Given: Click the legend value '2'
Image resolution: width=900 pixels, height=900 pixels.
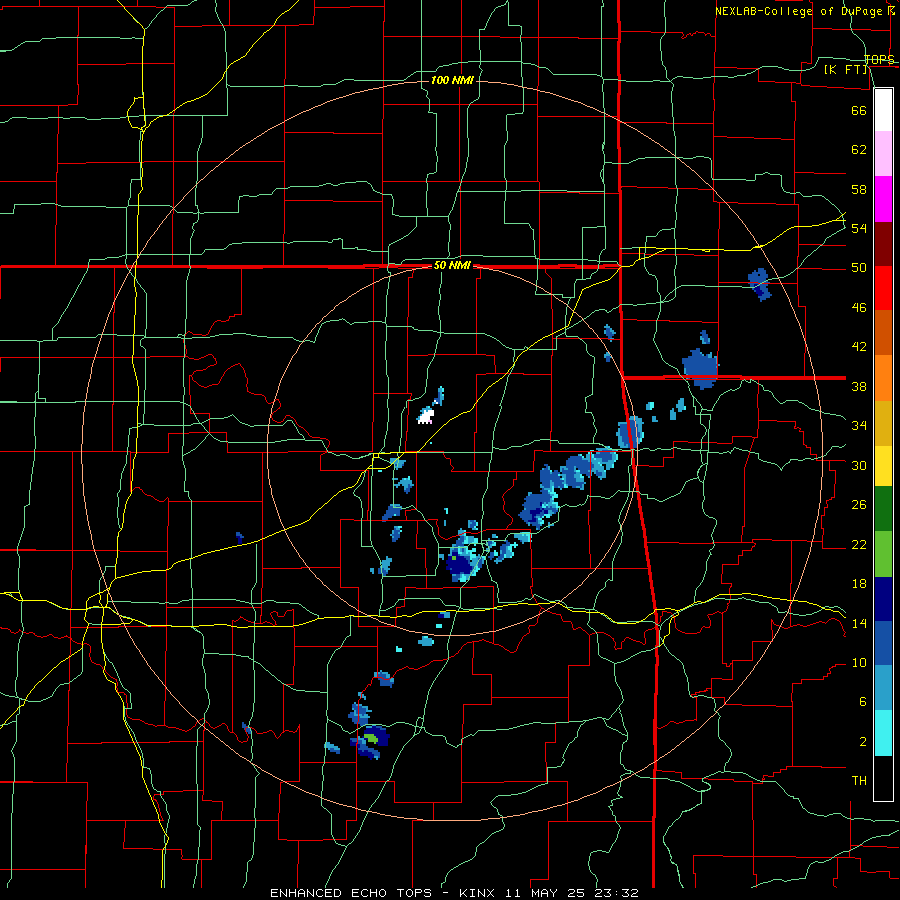Looking at the screenshot, I should pos(862,741).
